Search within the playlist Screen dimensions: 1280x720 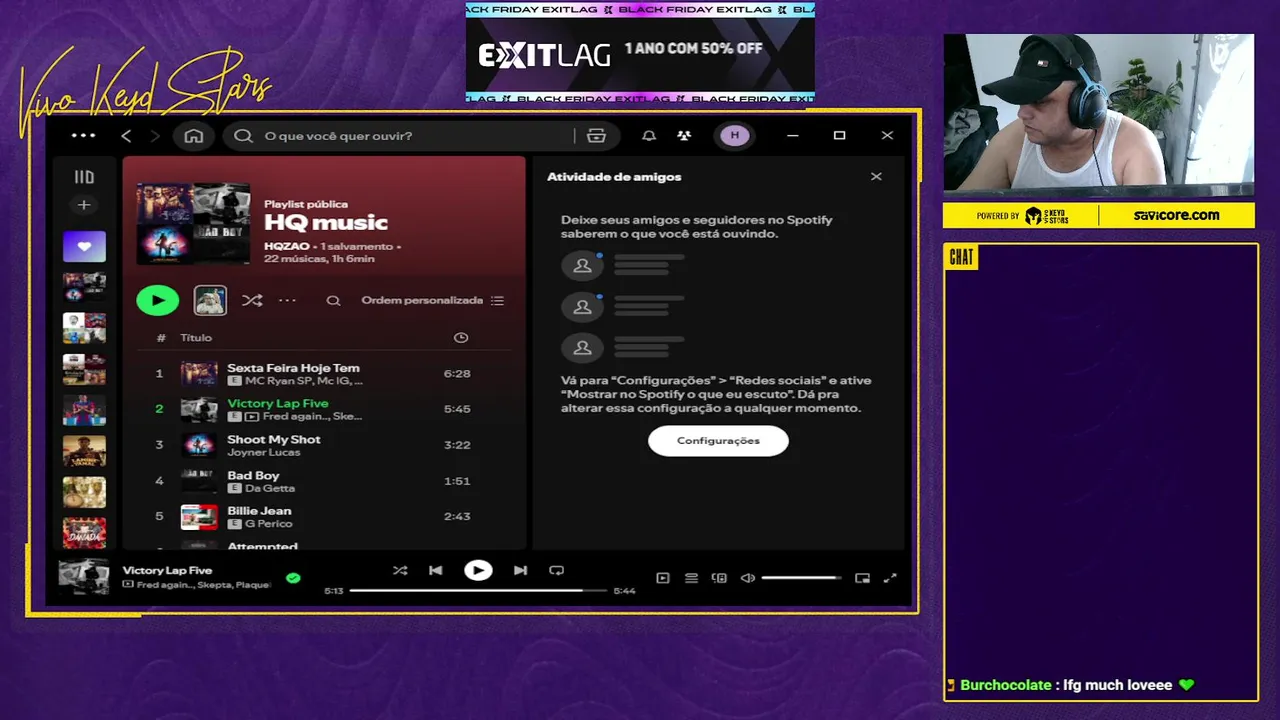(x=334, y=300)
